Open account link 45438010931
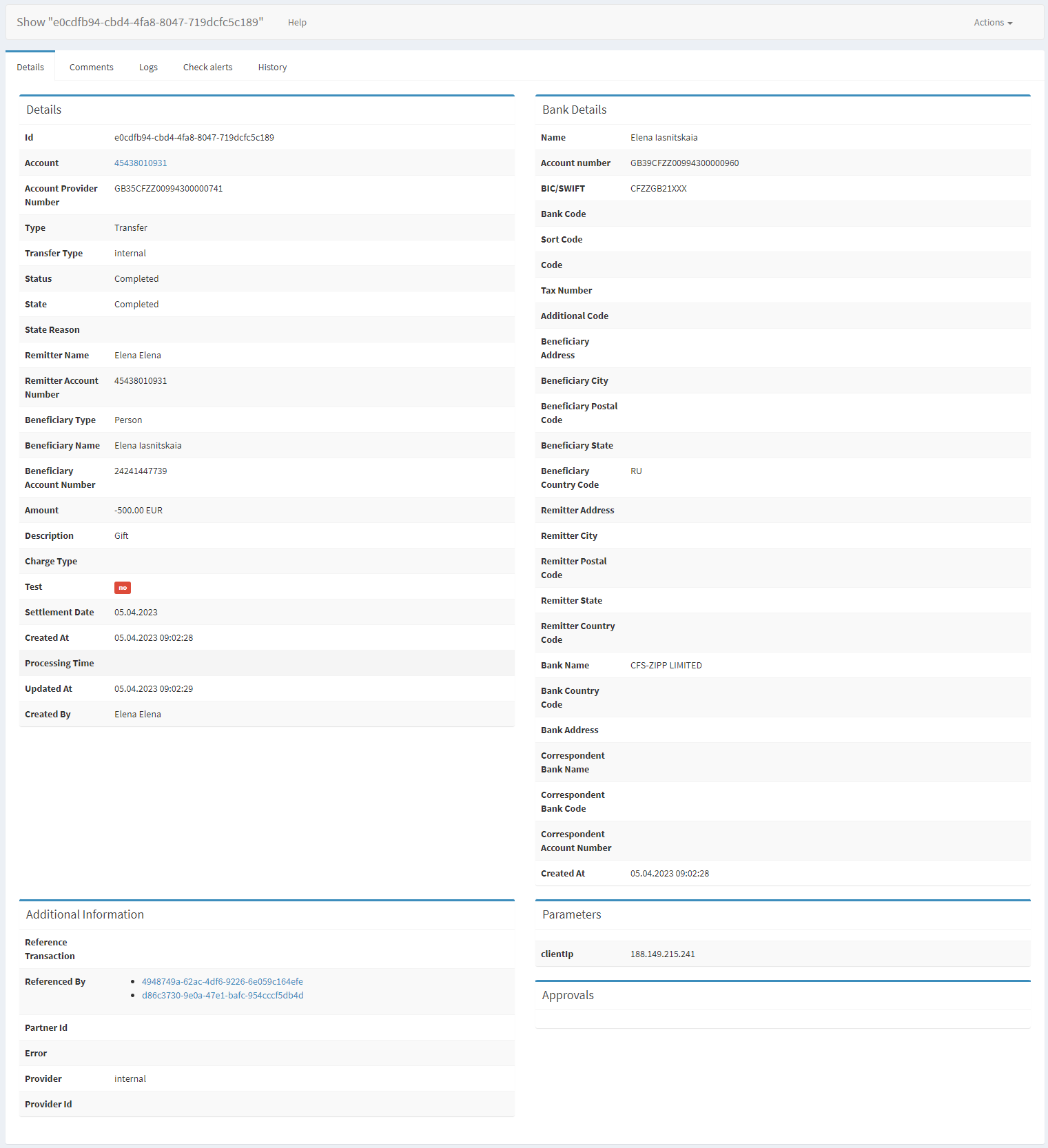This screenshot has width=1048, height=1148. tap(141, 163)
